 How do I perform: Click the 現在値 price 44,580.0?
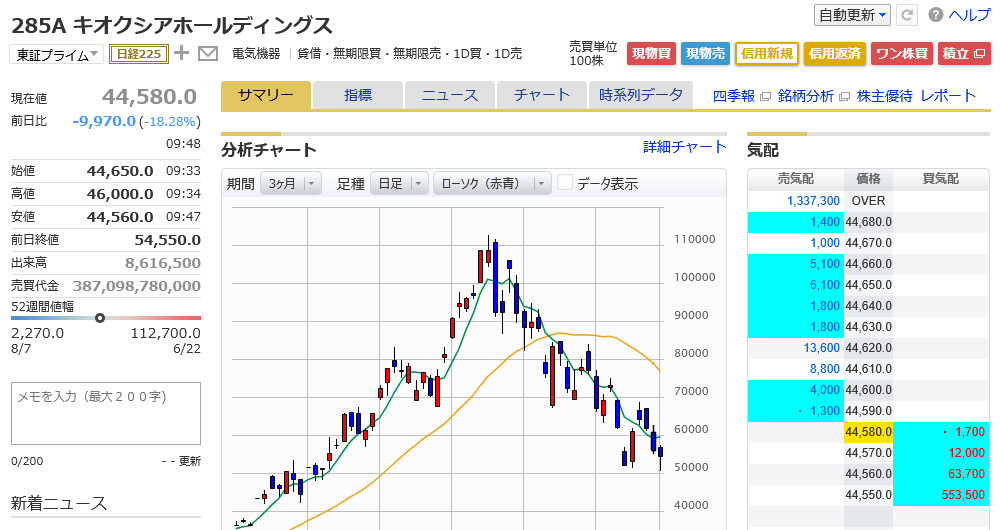(x=149, y=96)
